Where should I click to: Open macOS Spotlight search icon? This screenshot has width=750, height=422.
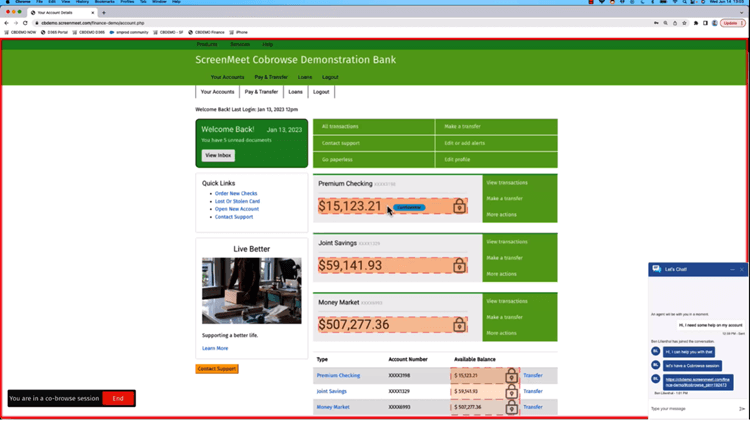pyautogui.click(x=684, y=2)
